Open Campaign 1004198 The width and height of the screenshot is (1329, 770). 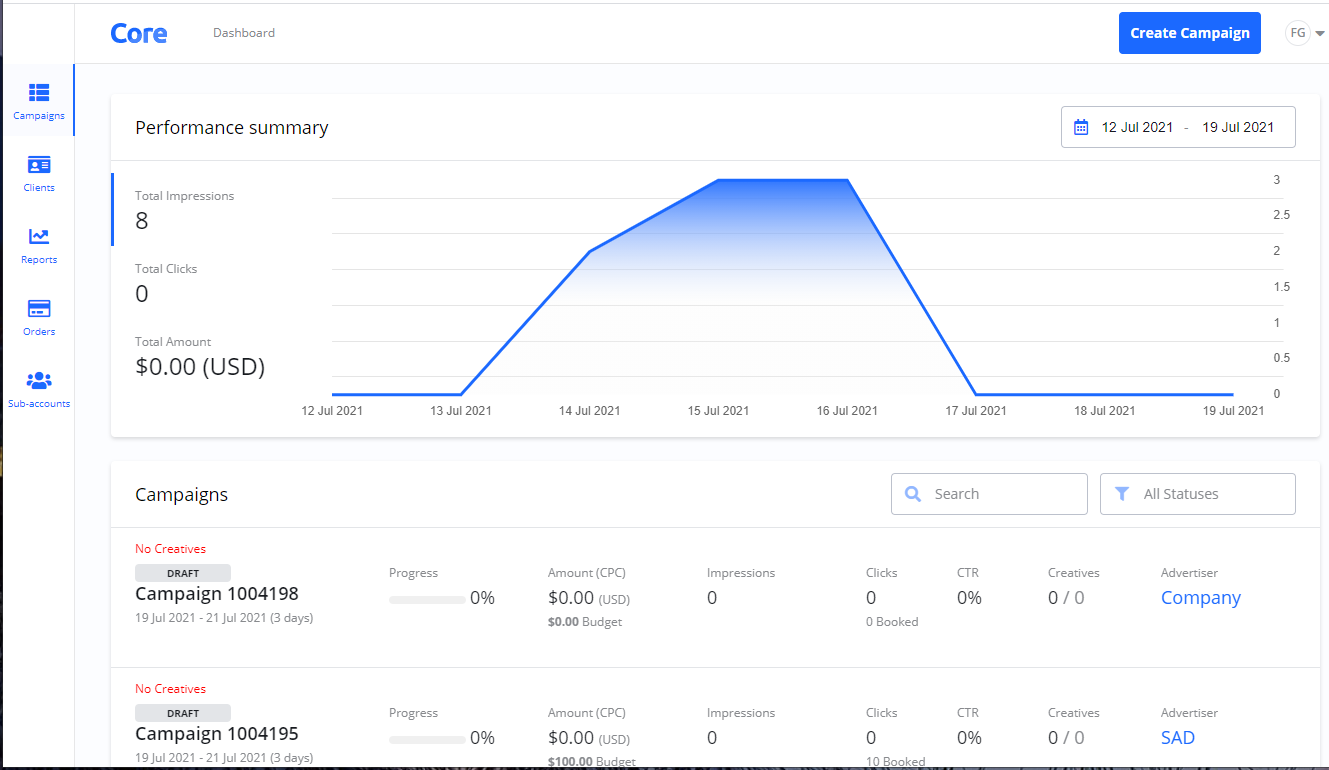coord(217,594)
